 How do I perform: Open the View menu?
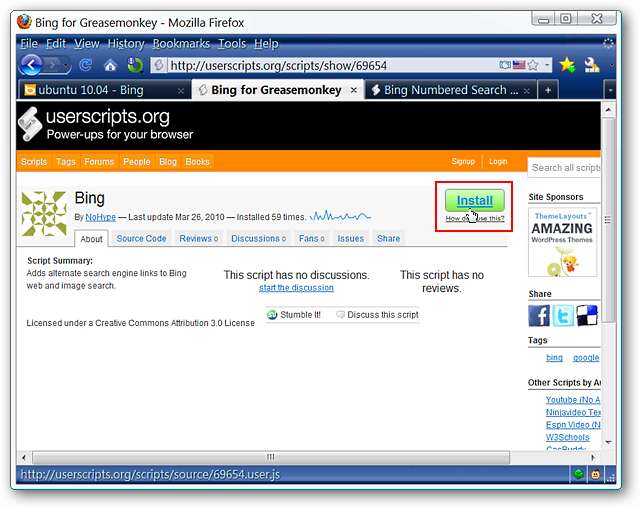tap(87, 43)
